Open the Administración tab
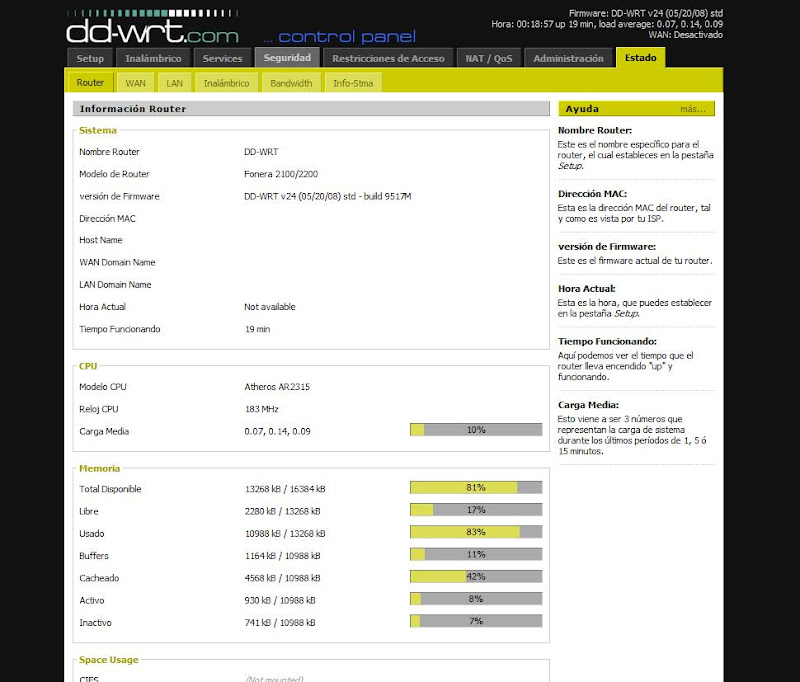The width and height of the screenshot is (800, 682). tap(568, 58)
